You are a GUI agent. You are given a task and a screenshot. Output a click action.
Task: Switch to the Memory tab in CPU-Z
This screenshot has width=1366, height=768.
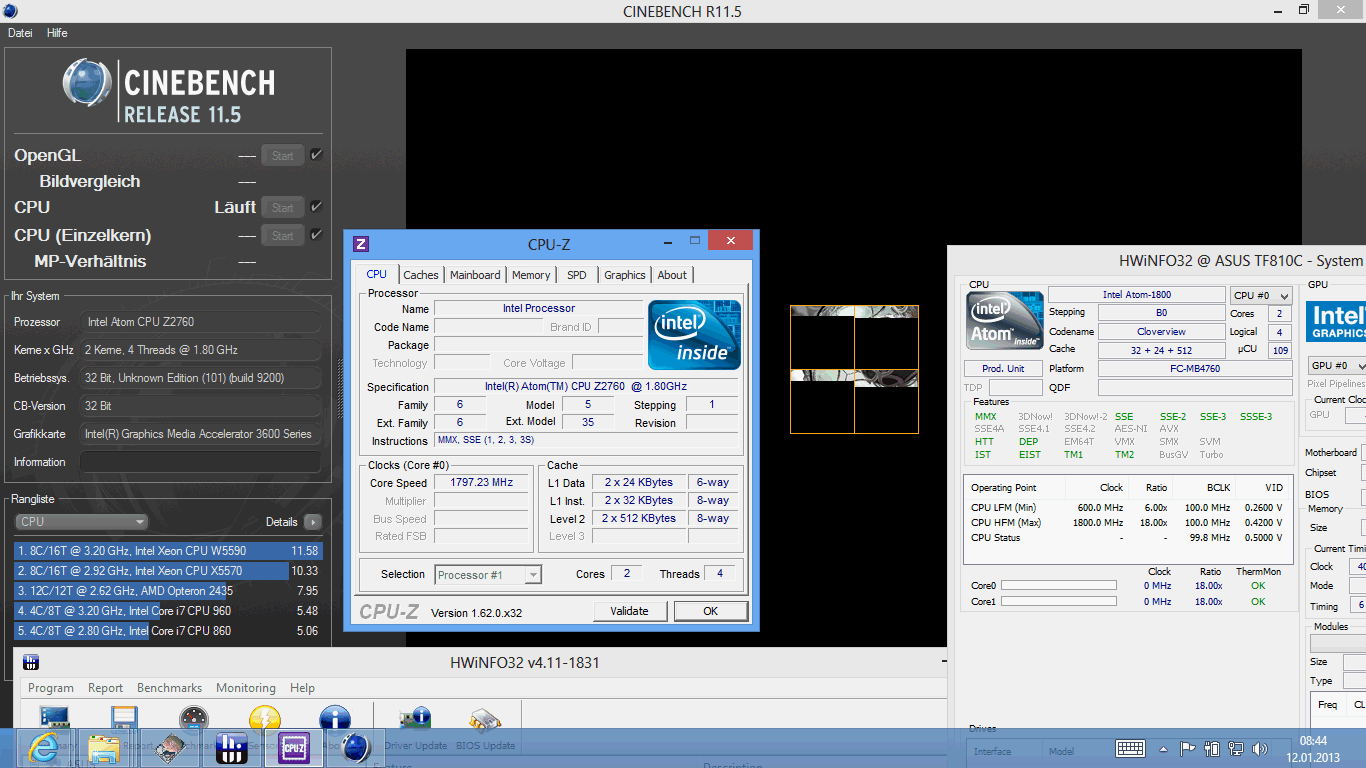[531, 275]
